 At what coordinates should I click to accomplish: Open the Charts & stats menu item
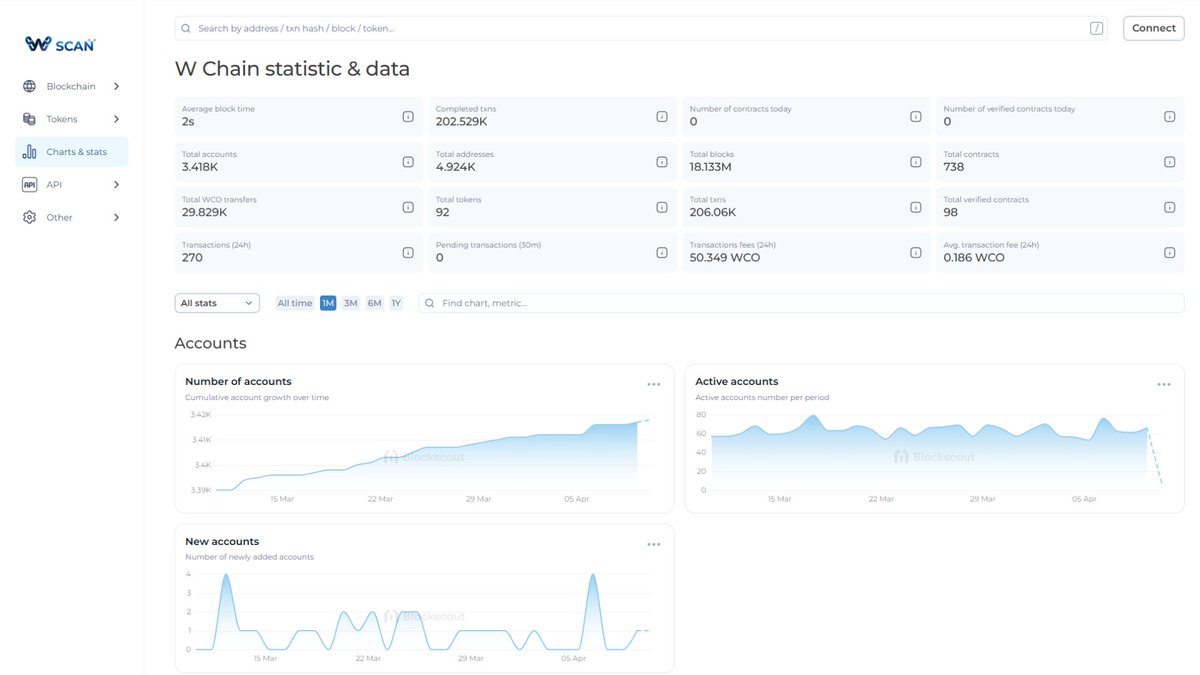click(x=72, y=152)
